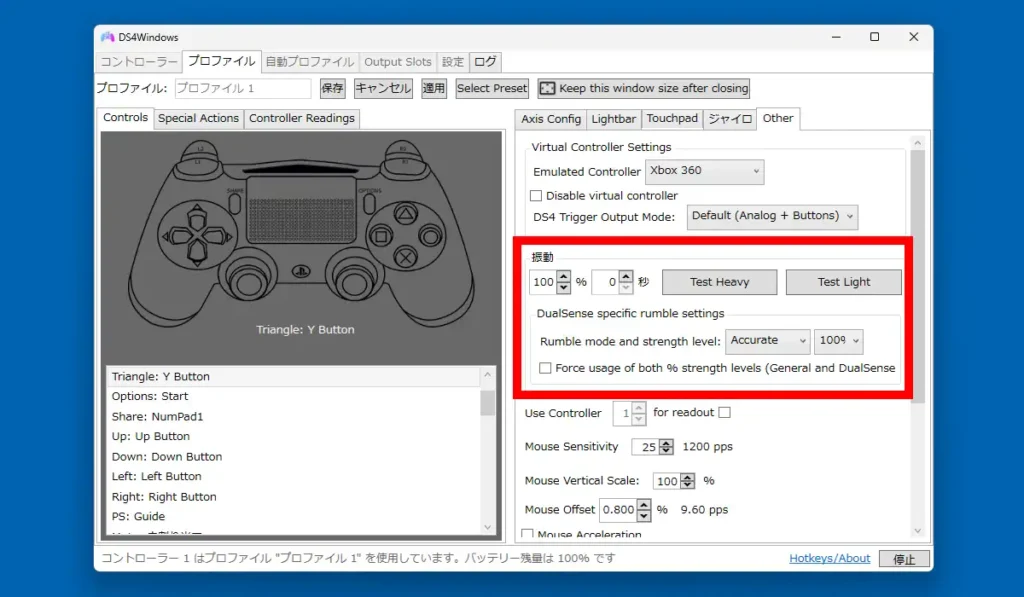Switch to Special Actions tab
Viewport: 1024px width, 597px height.
click(199, 118)
